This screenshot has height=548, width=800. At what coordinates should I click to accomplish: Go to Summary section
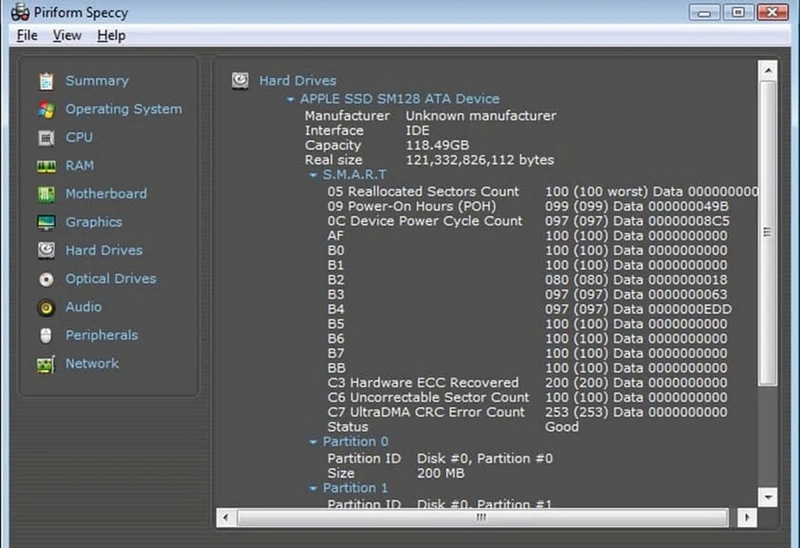(97, 81)
